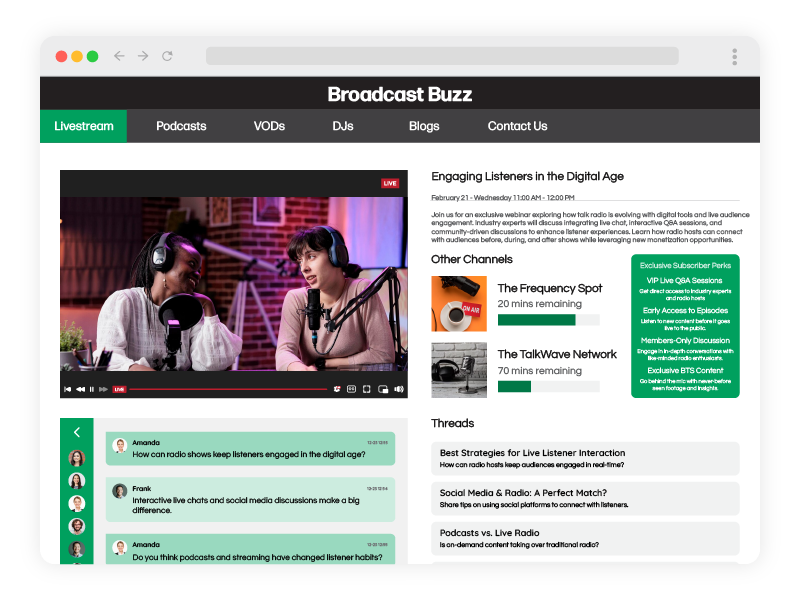Expand the Best Strategies for Live Listener Interaction thread
The width and height of the screenshot is (800, 600).
point(584,458)
